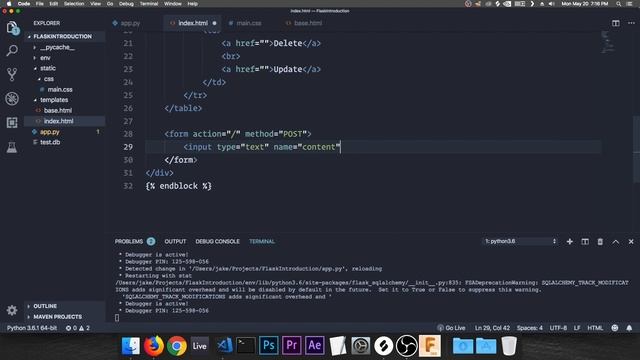Maximize the panel with the up chevron
This screenshot has height=360, width=640.
[x=616, y=242]
